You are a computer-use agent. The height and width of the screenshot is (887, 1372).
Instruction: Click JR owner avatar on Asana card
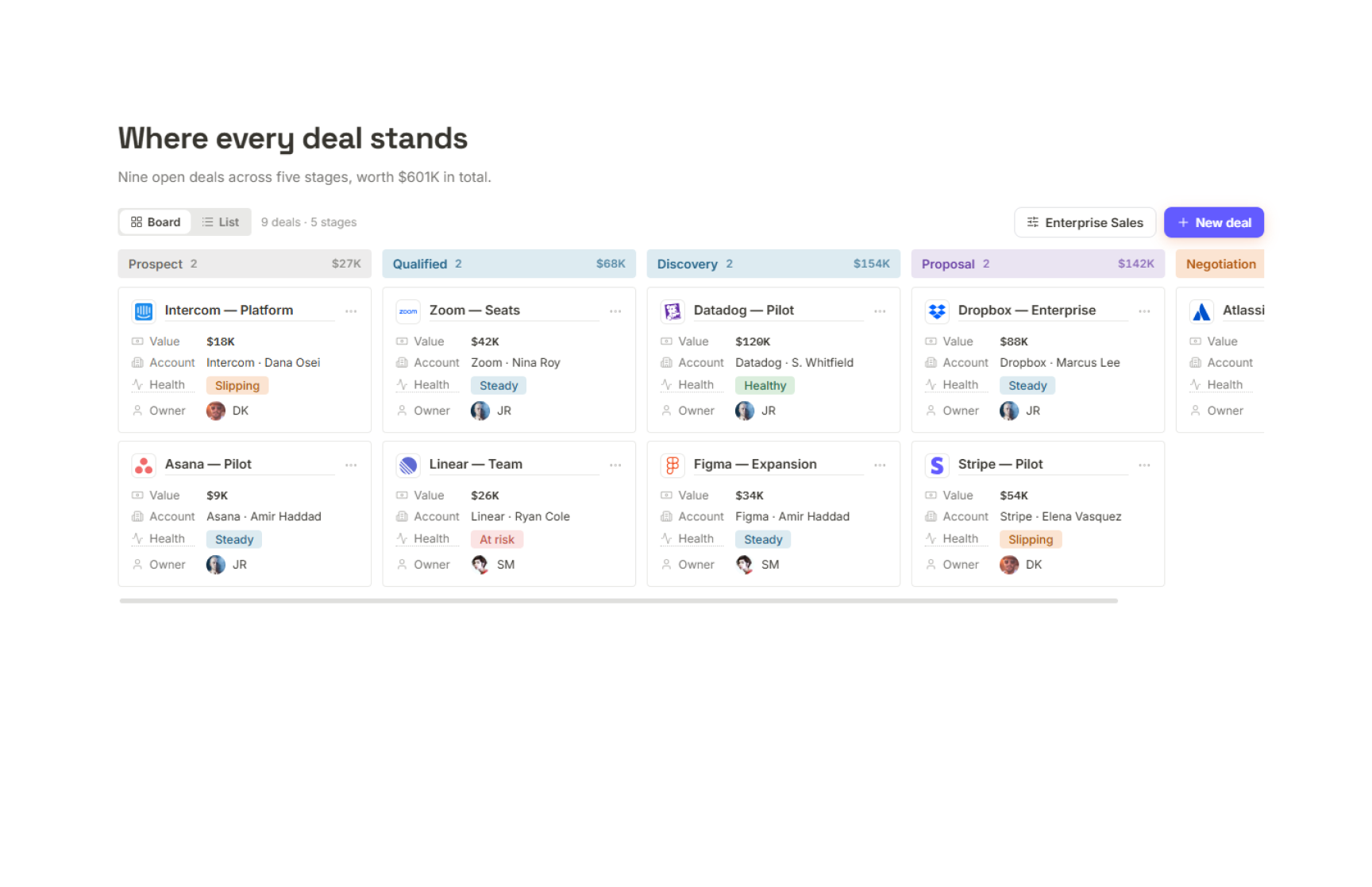[215, 565]
